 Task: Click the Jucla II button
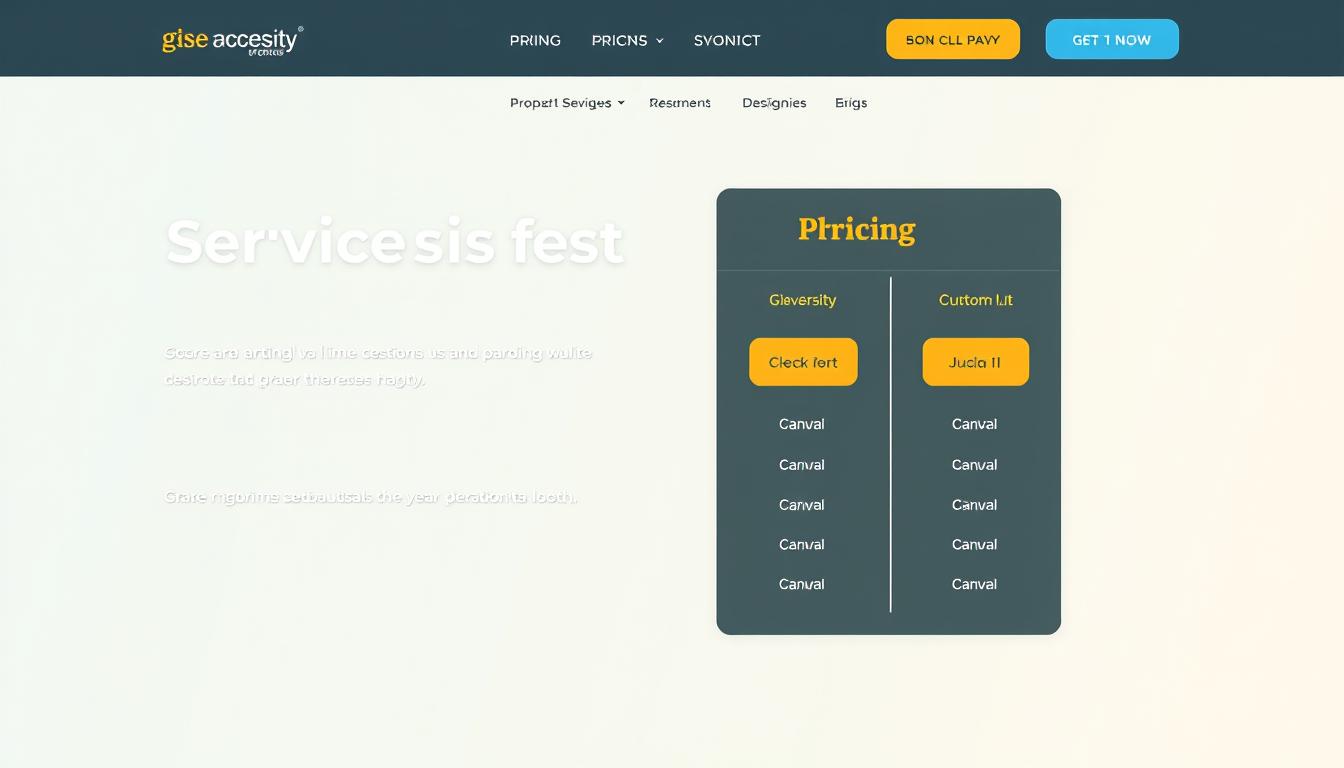click(x=975, y=362)
